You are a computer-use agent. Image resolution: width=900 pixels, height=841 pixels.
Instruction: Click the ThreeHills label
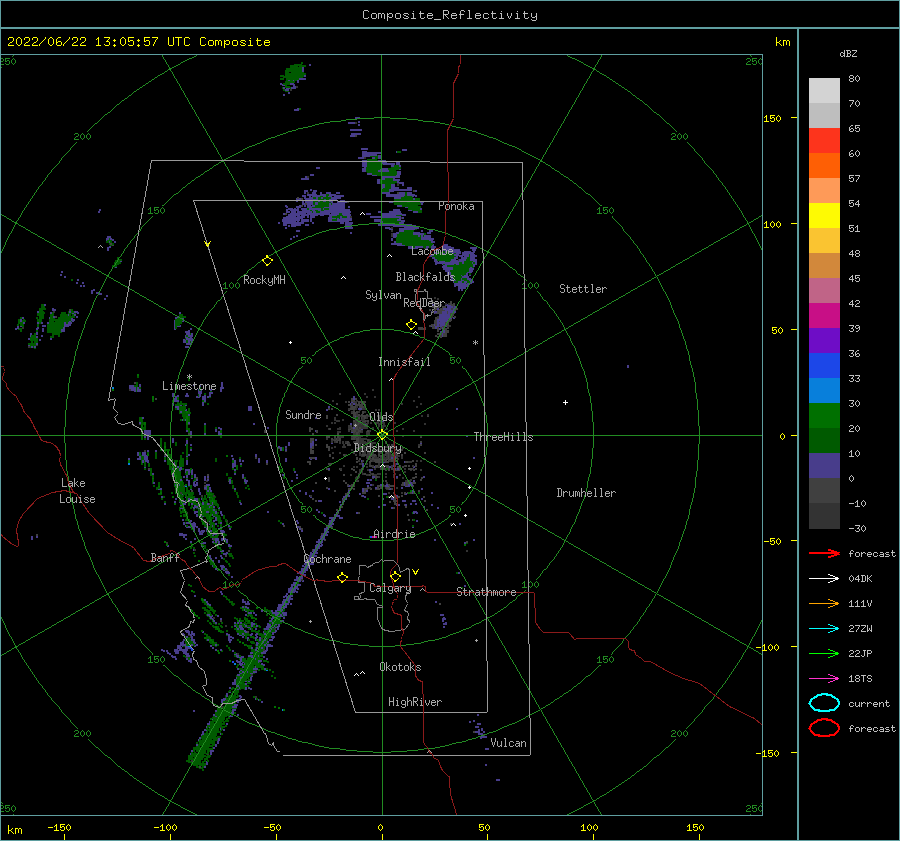(x=503, y=437)
